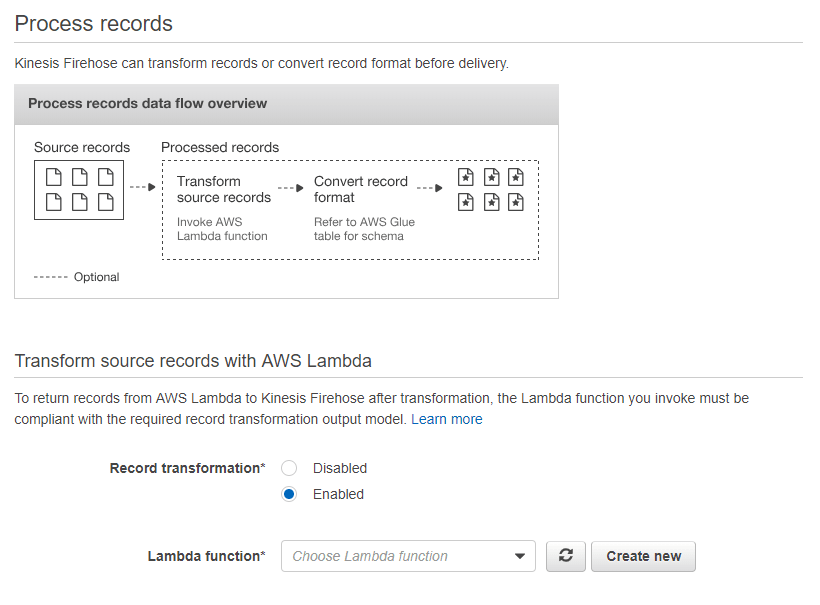This screenshot has width=820, height=605.
Task: Click the dropdown arrow of Lambda function
Action: [519, 556]
